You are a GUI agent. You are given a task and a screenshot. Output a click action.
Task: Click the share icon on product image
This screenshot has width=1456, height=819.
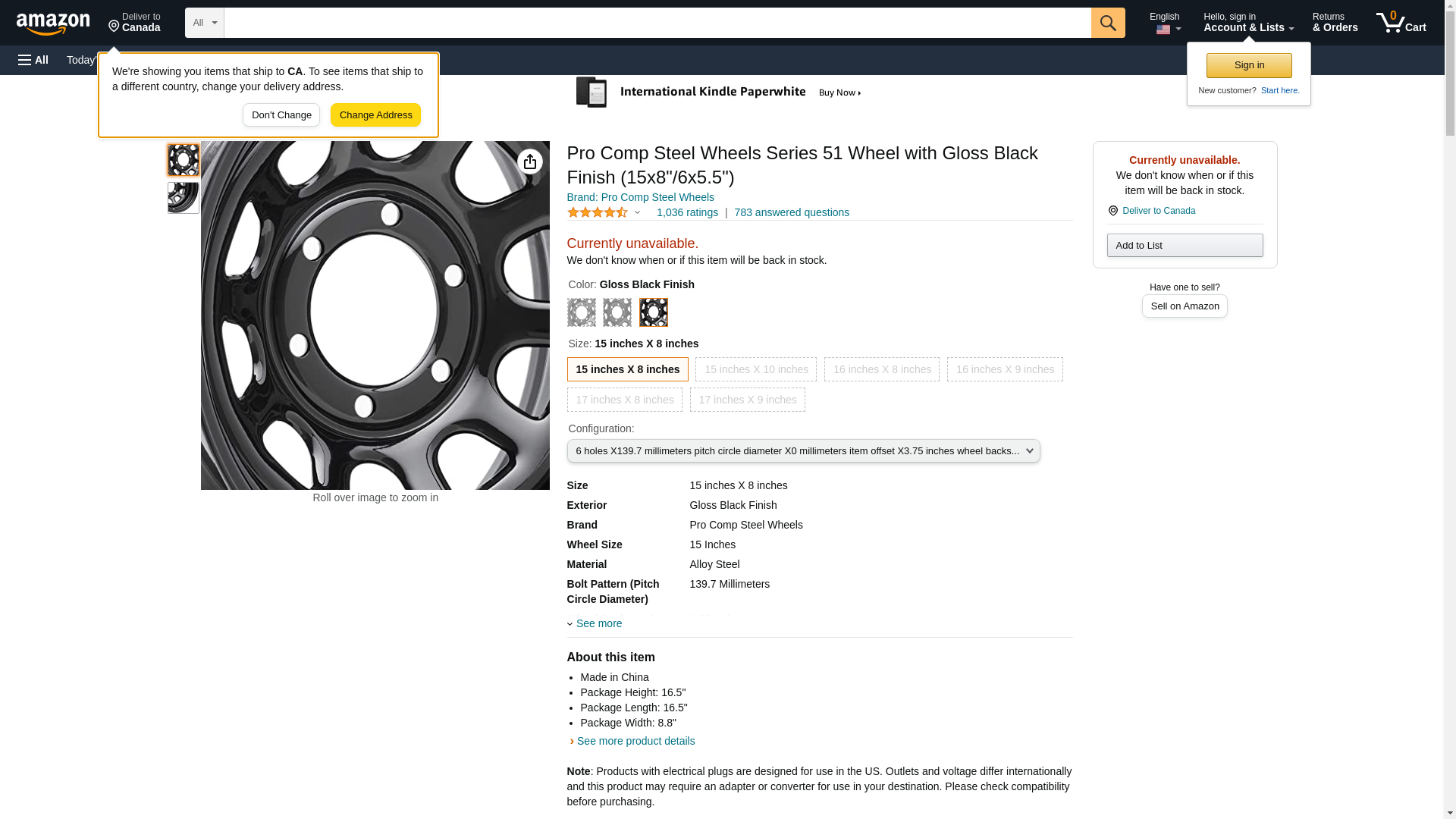(529, 162)
